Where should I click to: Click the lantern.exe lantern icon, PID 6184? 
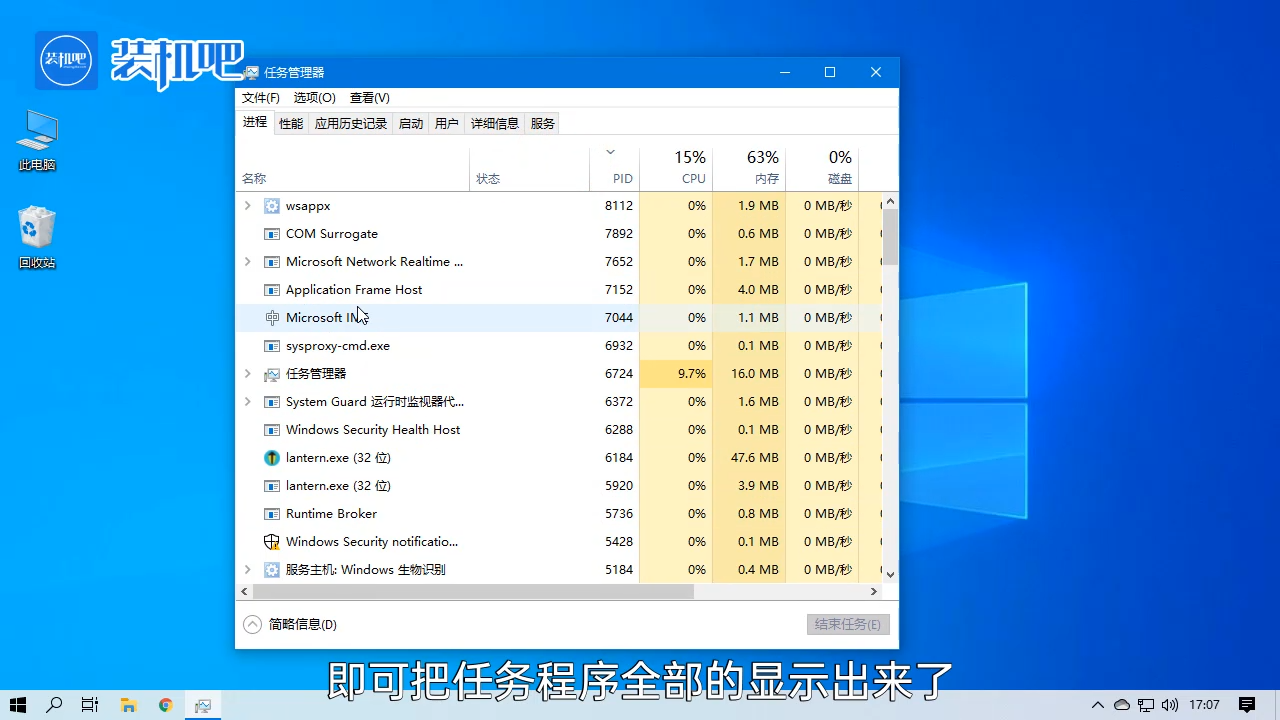click(272, 458)
